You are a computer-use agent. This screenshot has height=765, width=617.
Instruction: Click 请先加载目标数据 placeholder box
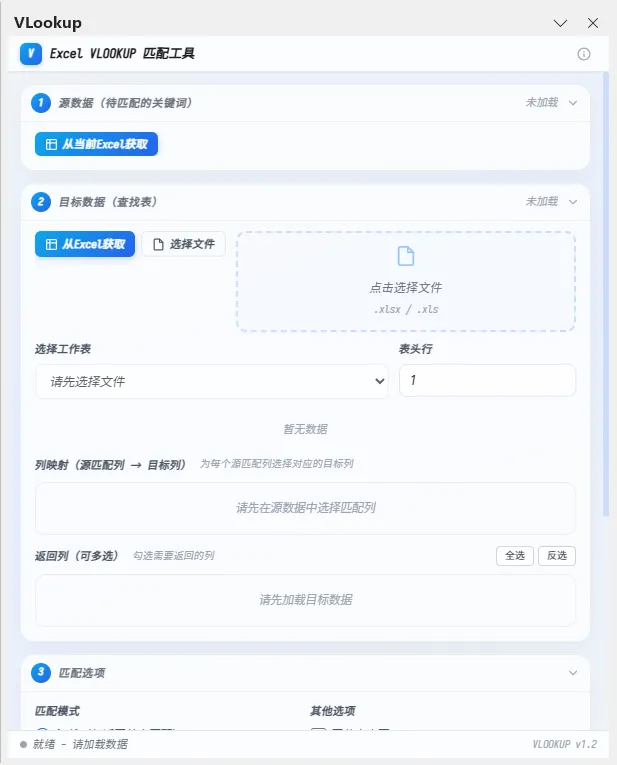[305, 600]
